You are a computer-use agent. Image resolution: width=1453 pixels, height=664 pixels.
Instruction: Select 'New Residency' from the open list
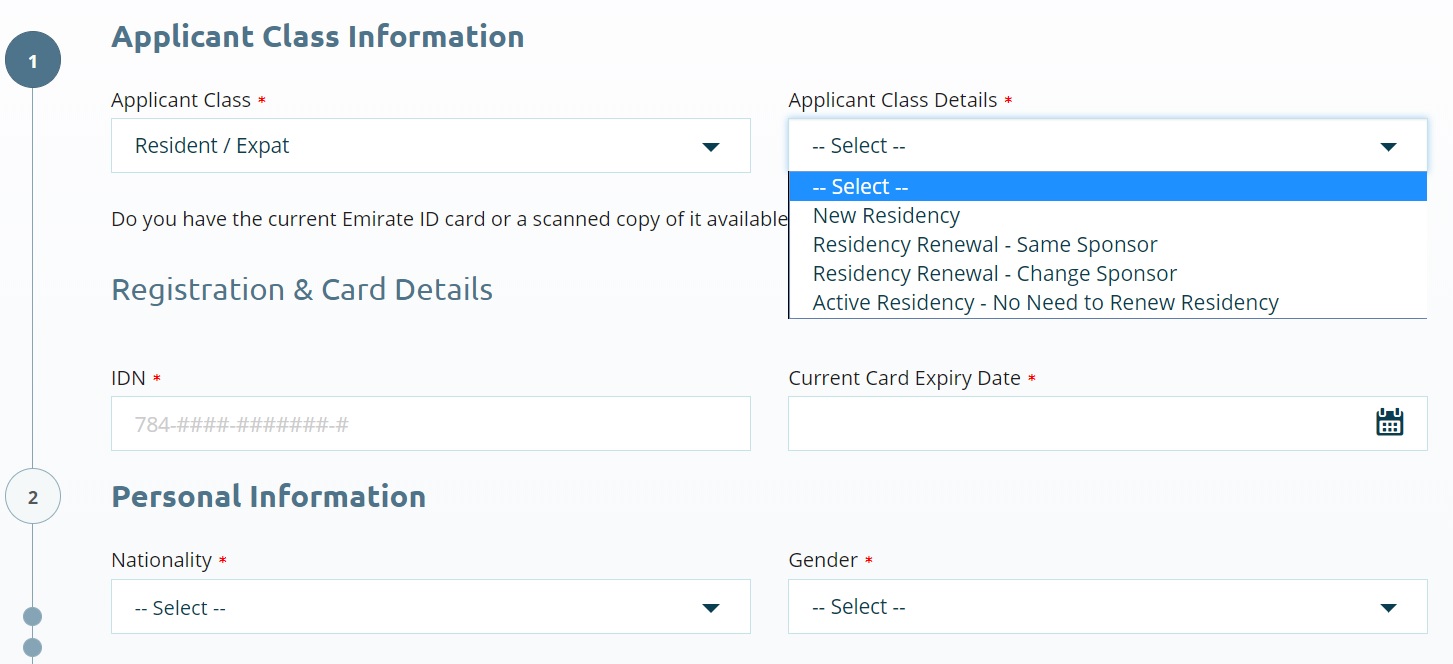tap(886, 215)
